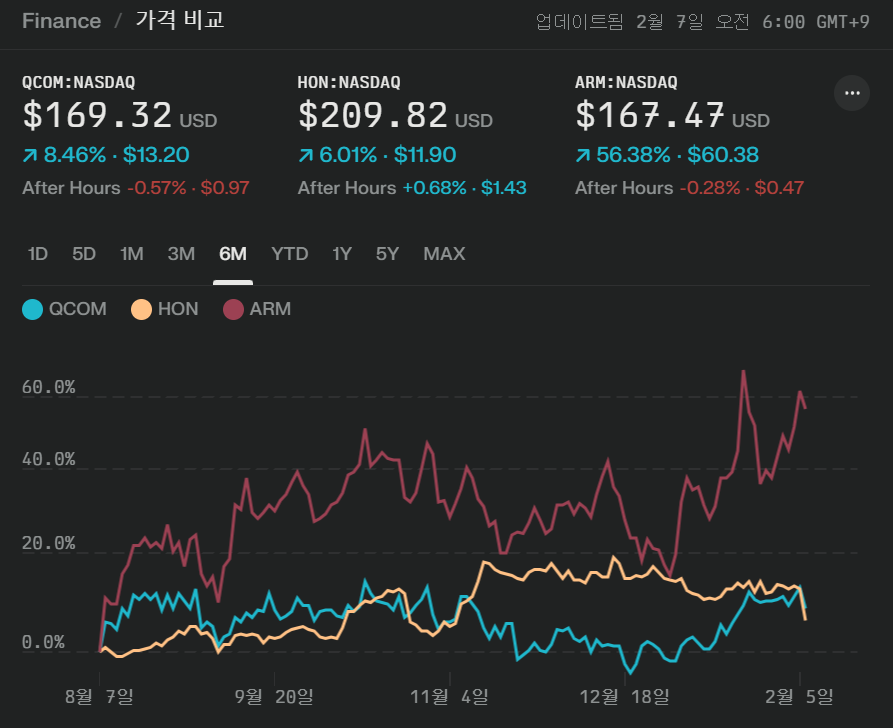The width and height of the screenshot is (893, 728).
Task: Click ARM change 56.38% · $60.38
Action: (677, 155)
